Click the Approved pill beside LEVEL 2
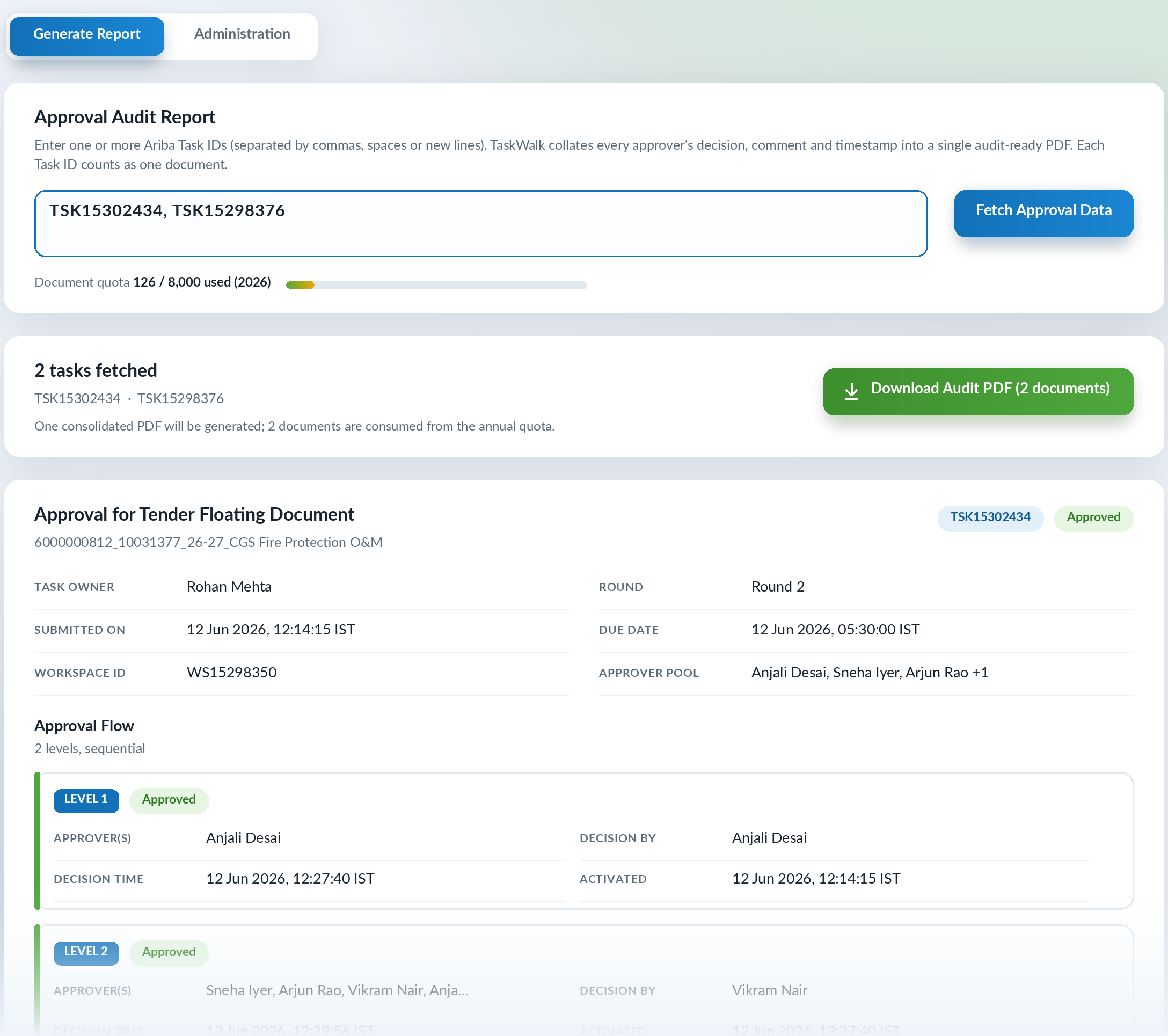 (169, 953)
